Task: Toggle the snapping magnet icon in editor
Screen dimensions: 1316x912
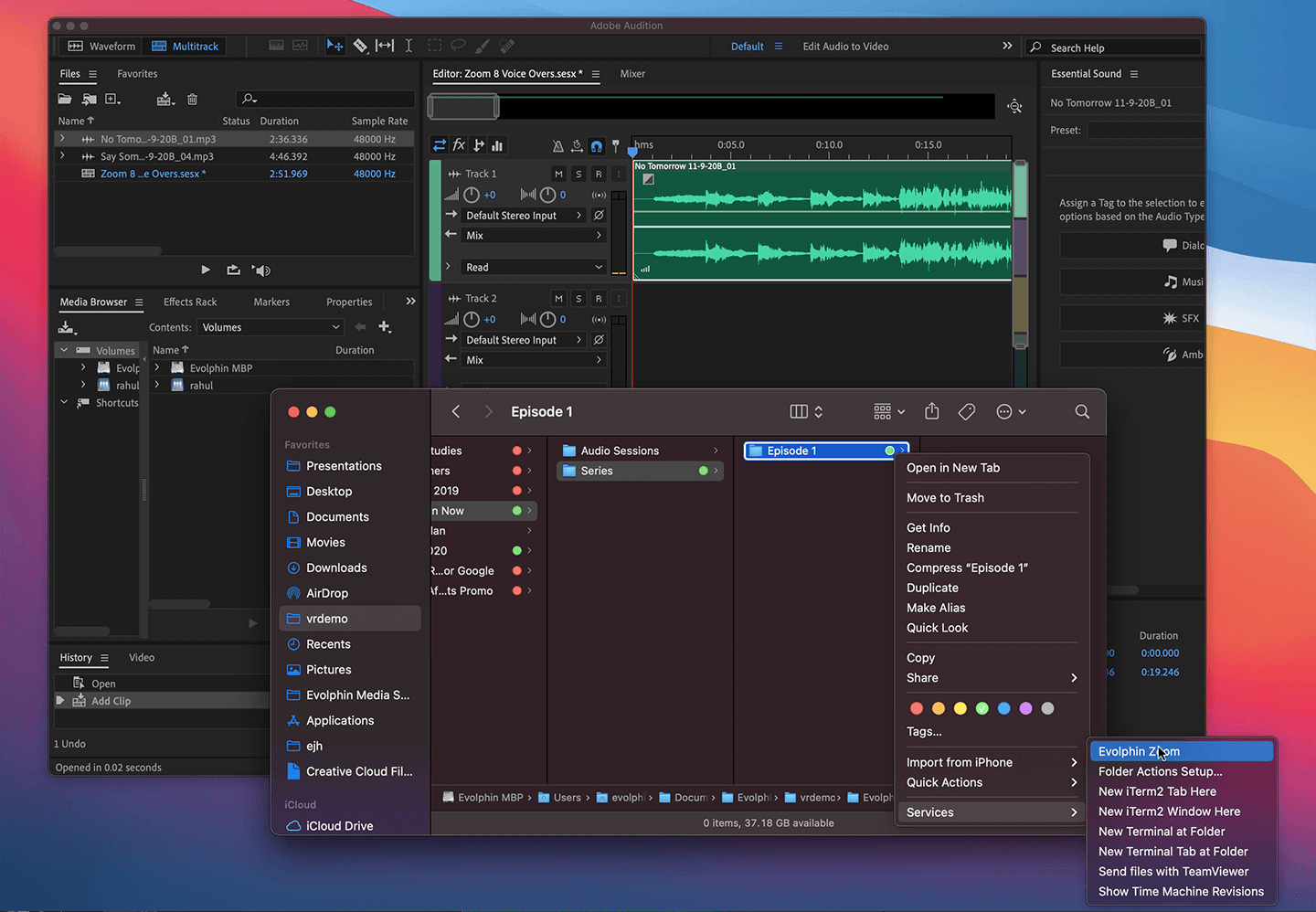Action: pos(597,146)
